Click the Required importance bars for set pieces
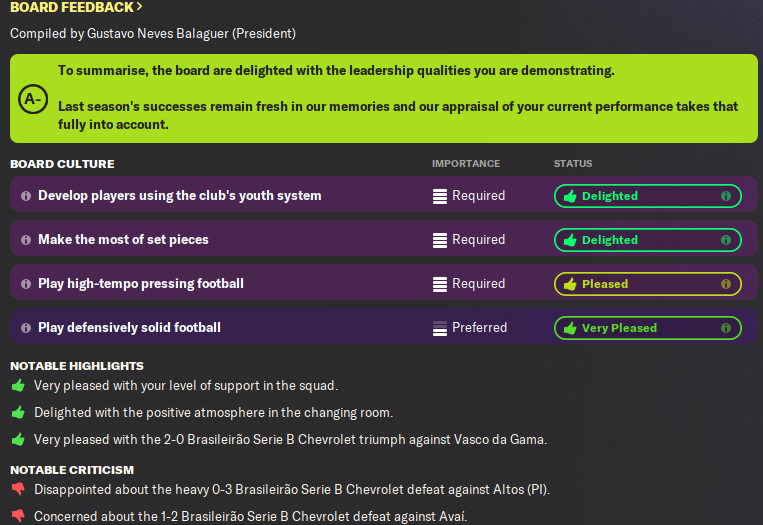 (x=439, y=240)
